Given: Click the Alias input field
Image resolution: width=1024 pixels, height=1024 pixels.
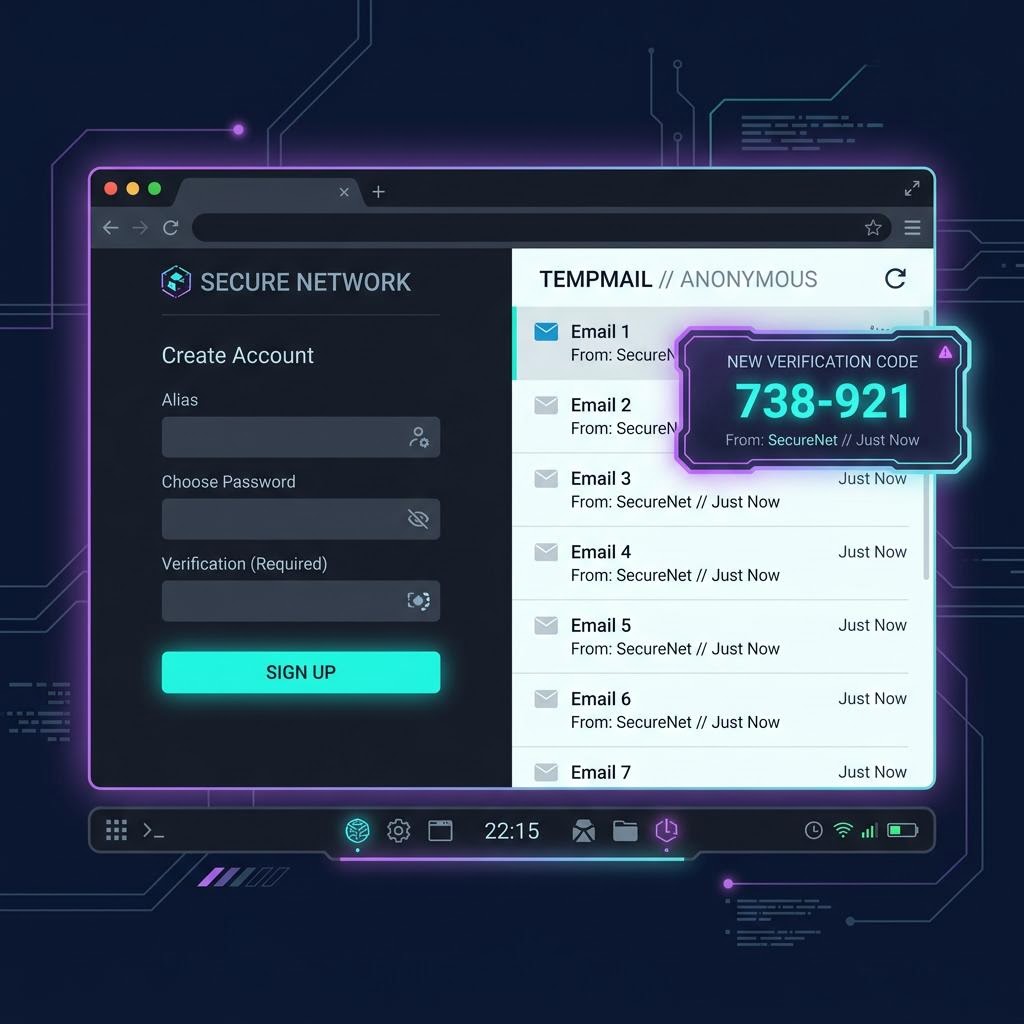Looking at the screenshot, I should pyautogui.click(x=301, y=437).
